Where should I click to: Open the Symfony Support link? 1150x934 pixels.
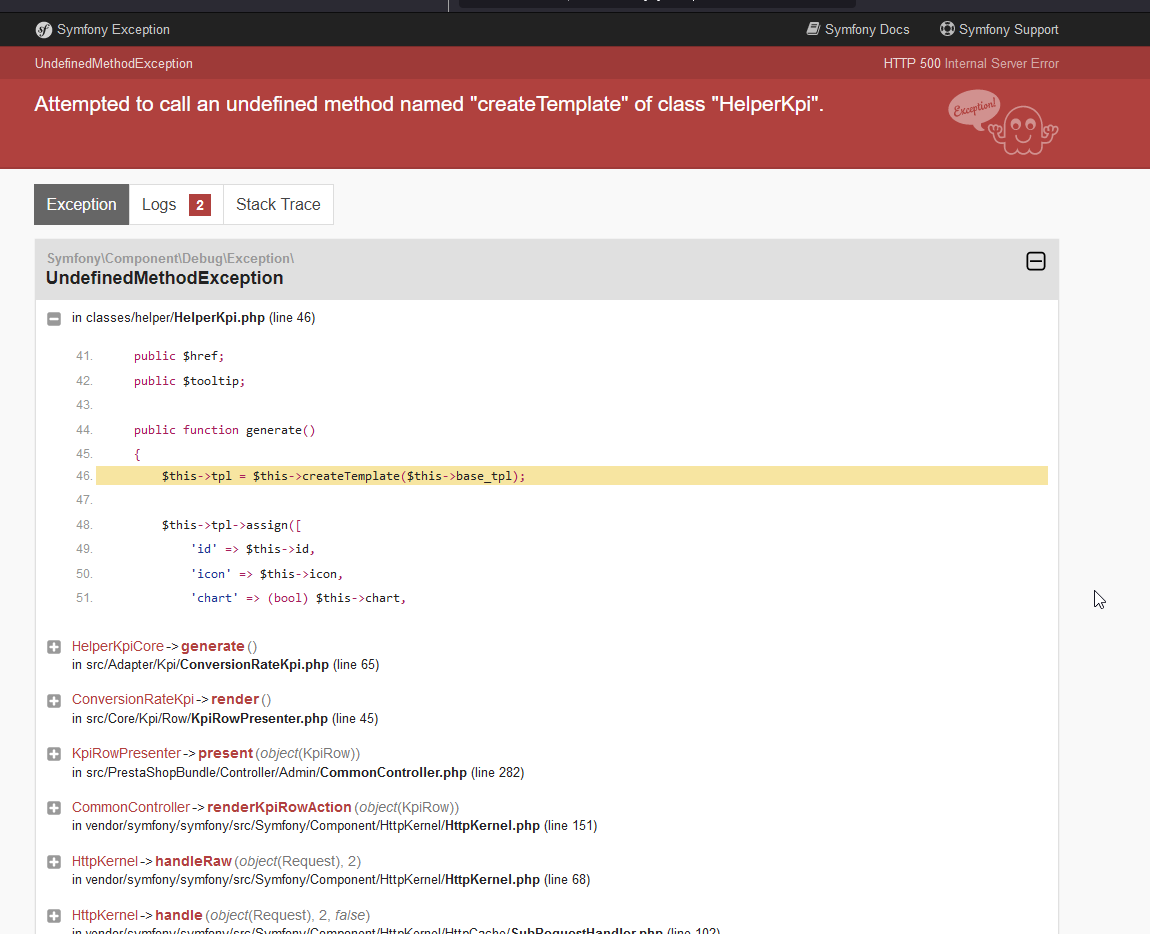point(999,29)
